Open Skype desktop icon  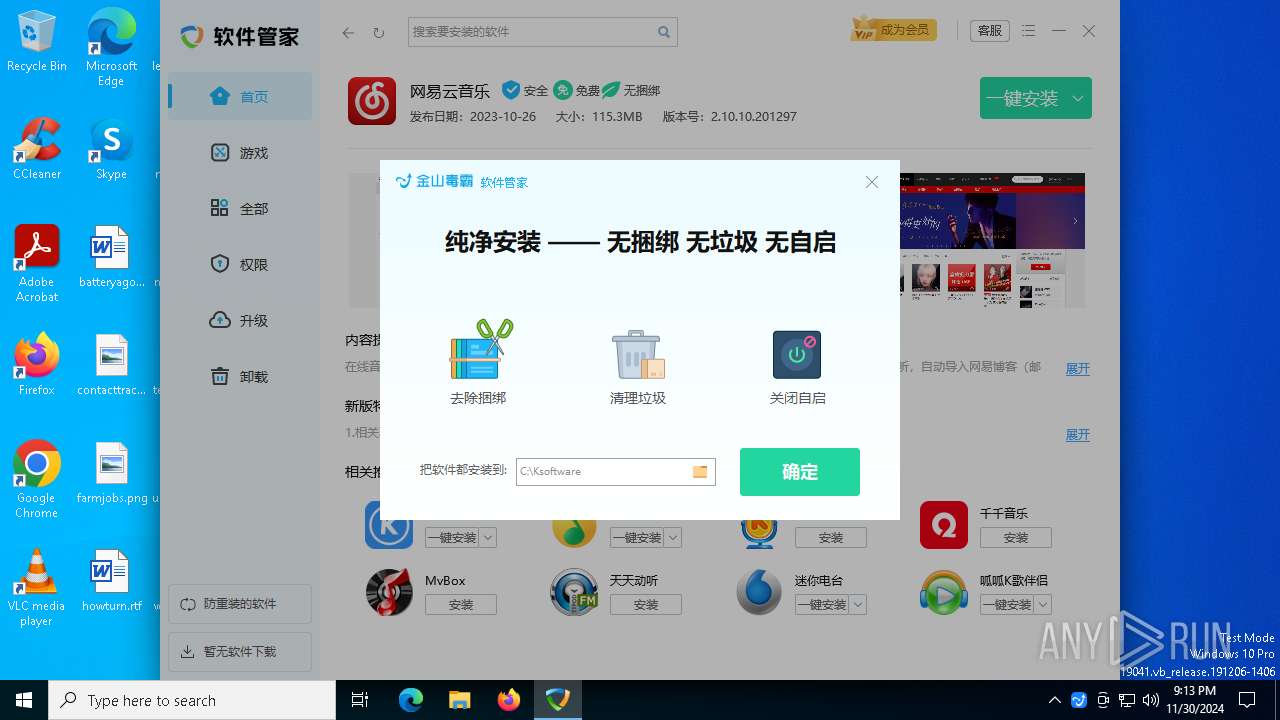point(111,150)
